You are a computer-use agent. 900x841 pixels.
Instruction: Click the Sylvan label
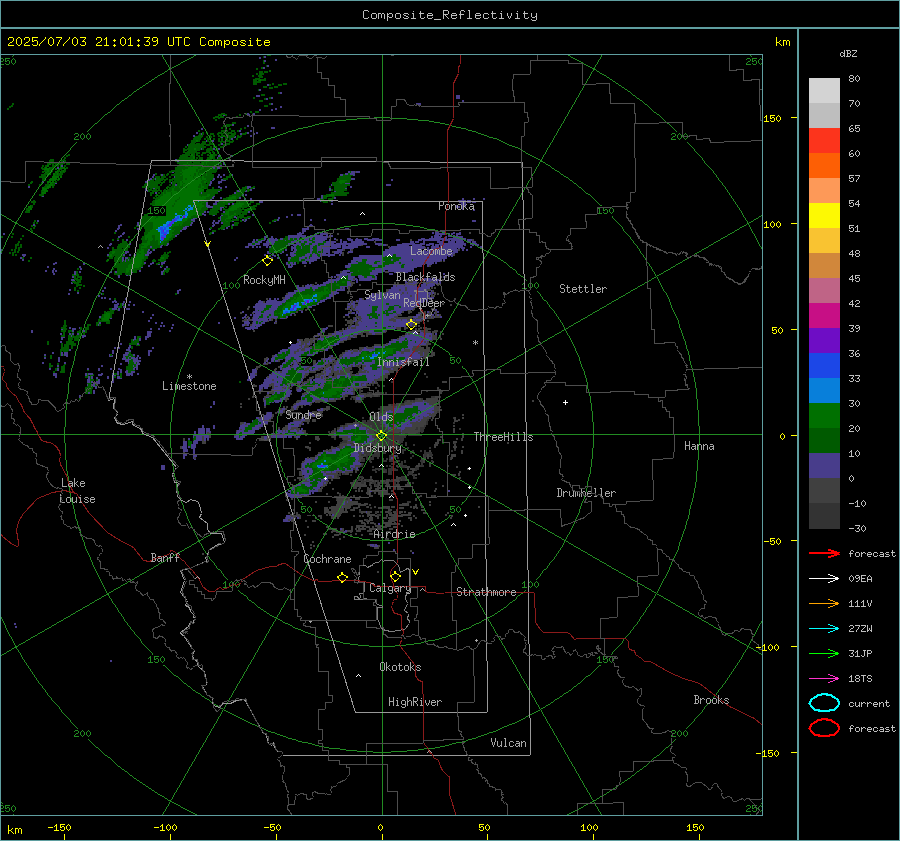point(382,295)
